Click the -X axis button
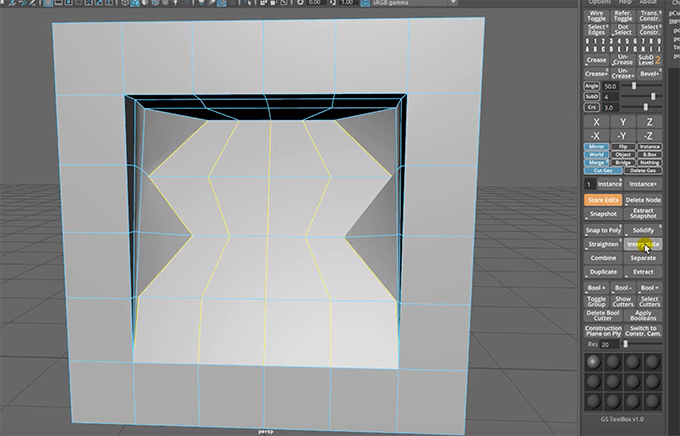Image resolution: width=680 pixels, height=436 pixels. coord(596,135)
